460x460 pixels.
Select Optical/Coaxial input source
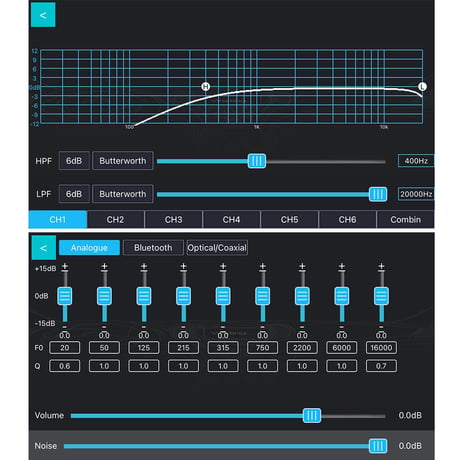click(217, 248)
